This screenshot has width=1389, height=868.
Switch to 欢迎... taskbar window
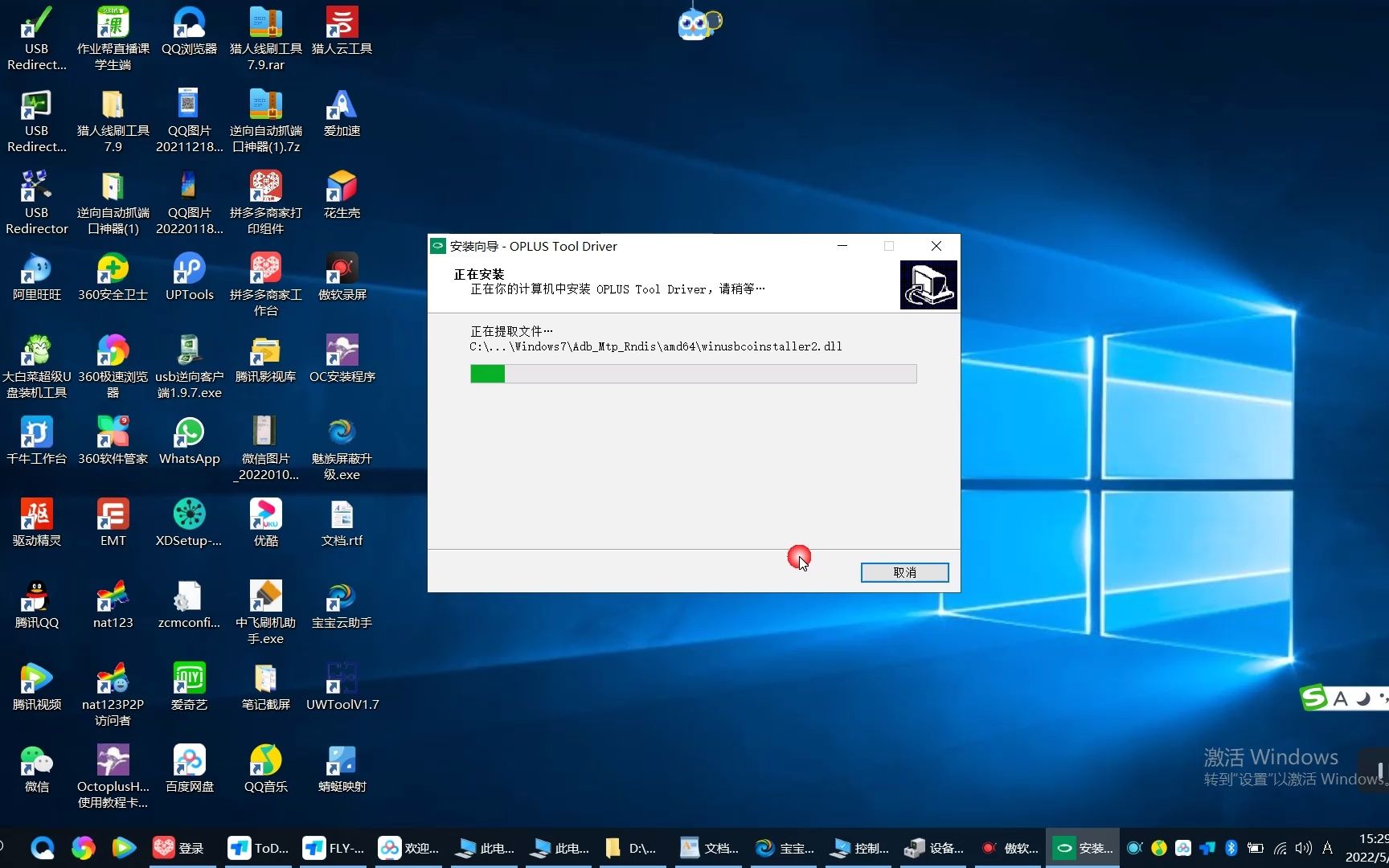click(x=409, y=848)
